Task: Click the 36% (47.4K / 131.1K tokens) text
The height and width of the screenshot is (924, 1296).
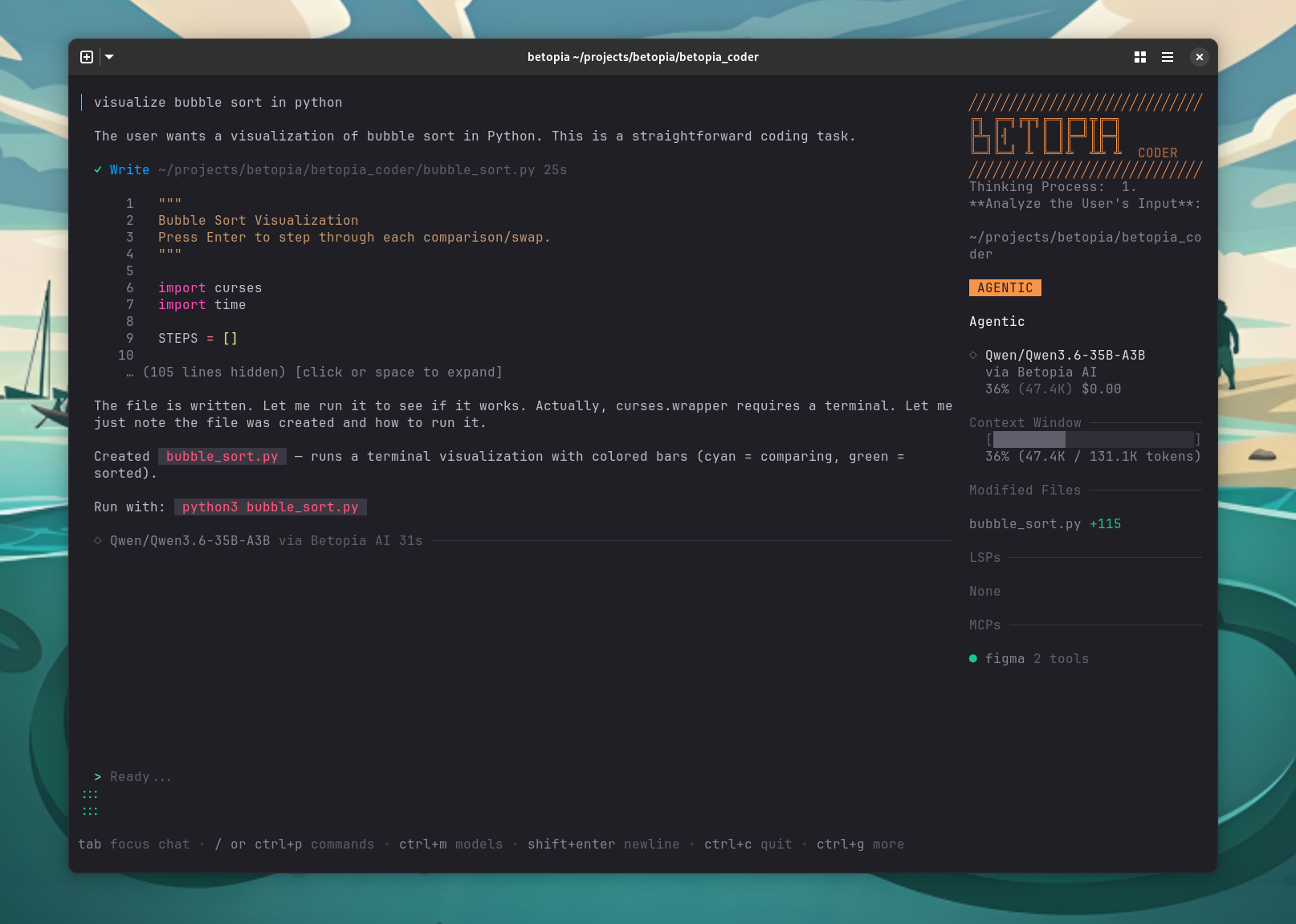Action: tap(1094, 457)
